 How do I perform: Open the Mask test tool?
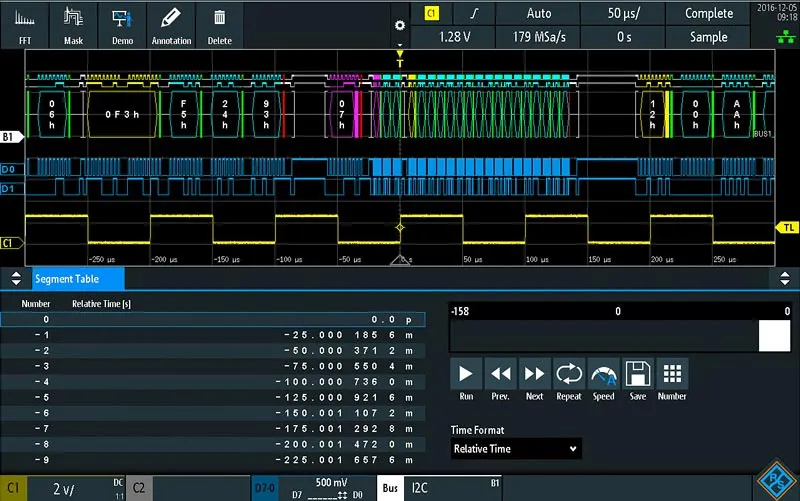point(73,25)
